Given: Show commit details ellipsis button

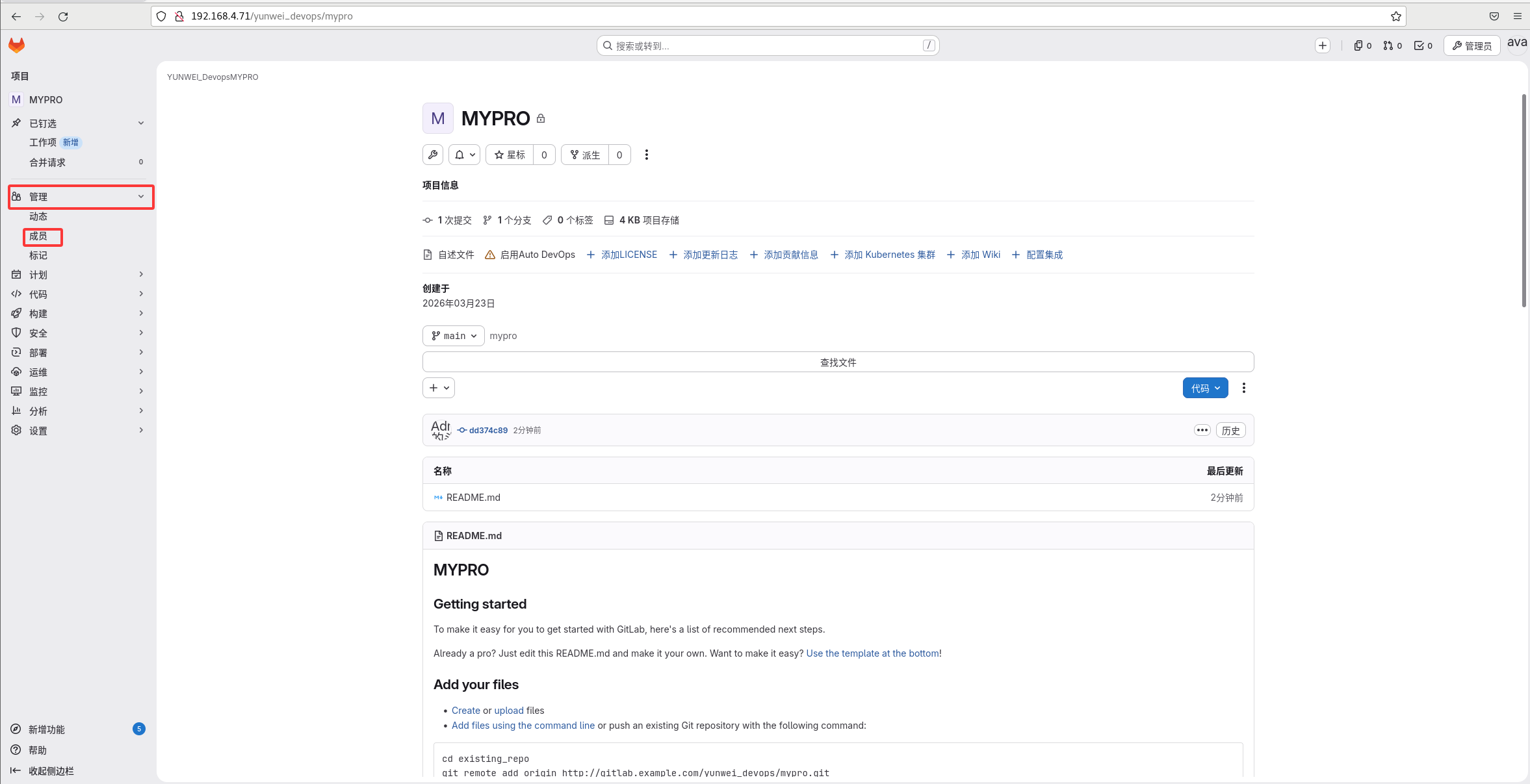Looking at the screenshot, I should click(x=1202, y=430).
